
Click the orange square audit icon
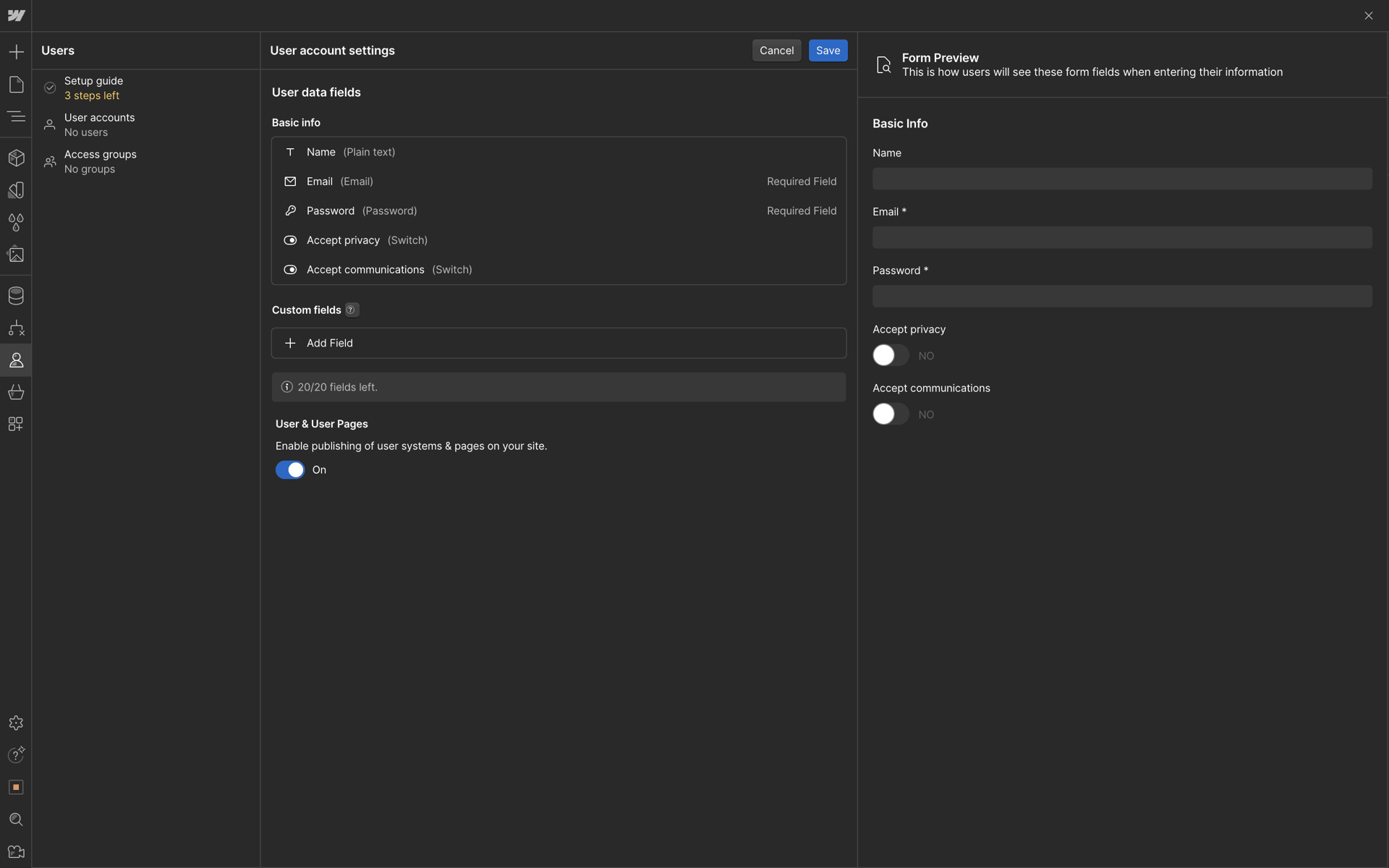tap(16, 787)
